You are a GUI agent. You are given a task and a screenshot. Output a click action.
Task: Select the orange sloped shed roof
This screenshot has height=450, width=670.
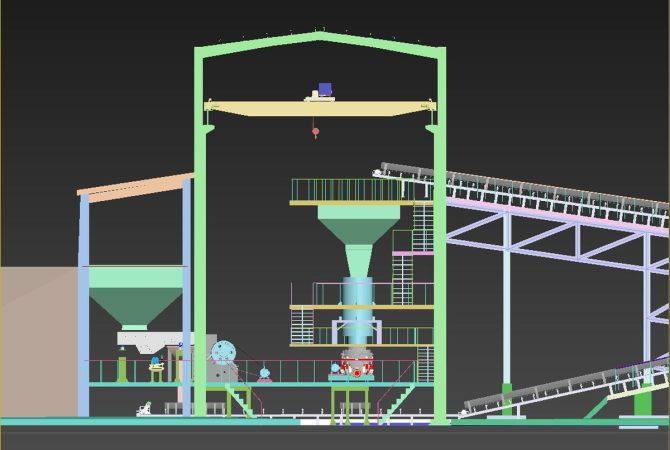135,186
